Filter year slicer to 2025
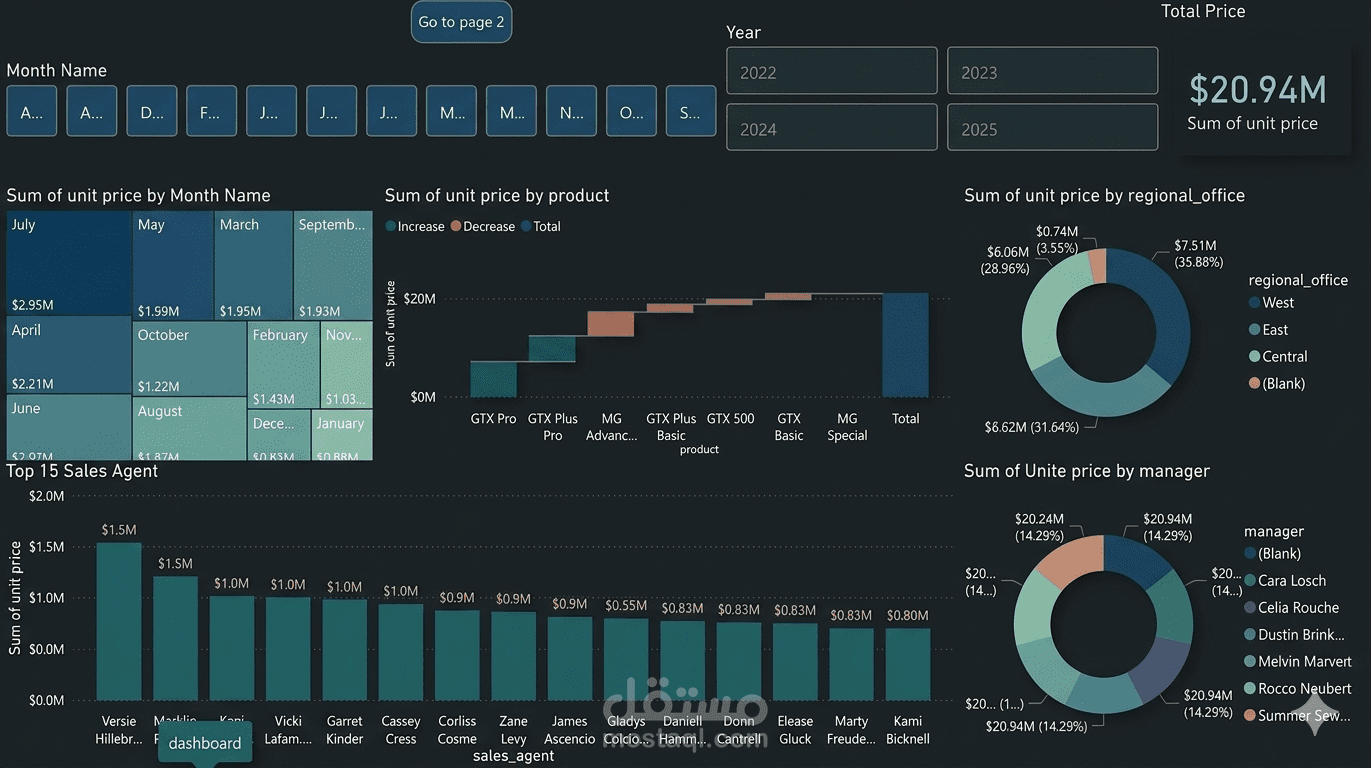1371x768 pixels. point(1052,128)
